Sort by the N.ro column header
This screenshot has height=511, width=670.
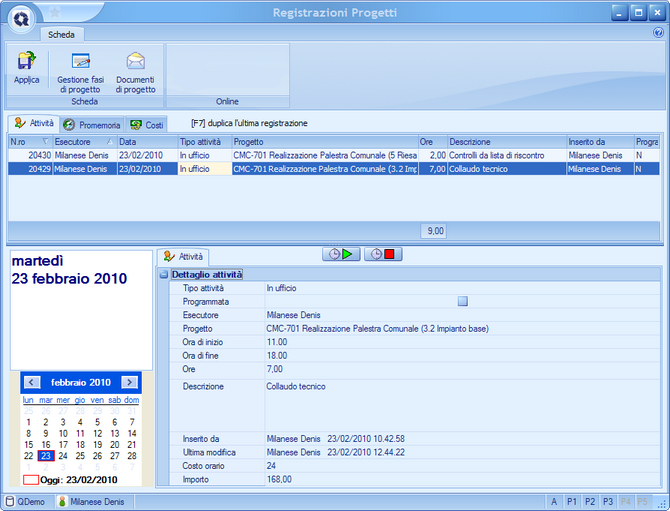30,142
